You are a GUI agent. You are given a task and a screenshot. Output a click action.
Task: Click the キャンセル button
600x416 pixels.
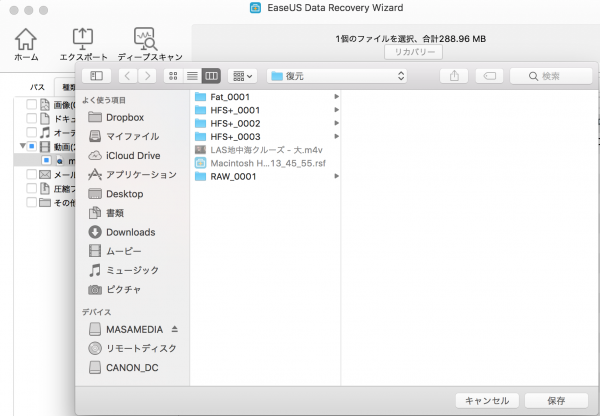(487, 401)
